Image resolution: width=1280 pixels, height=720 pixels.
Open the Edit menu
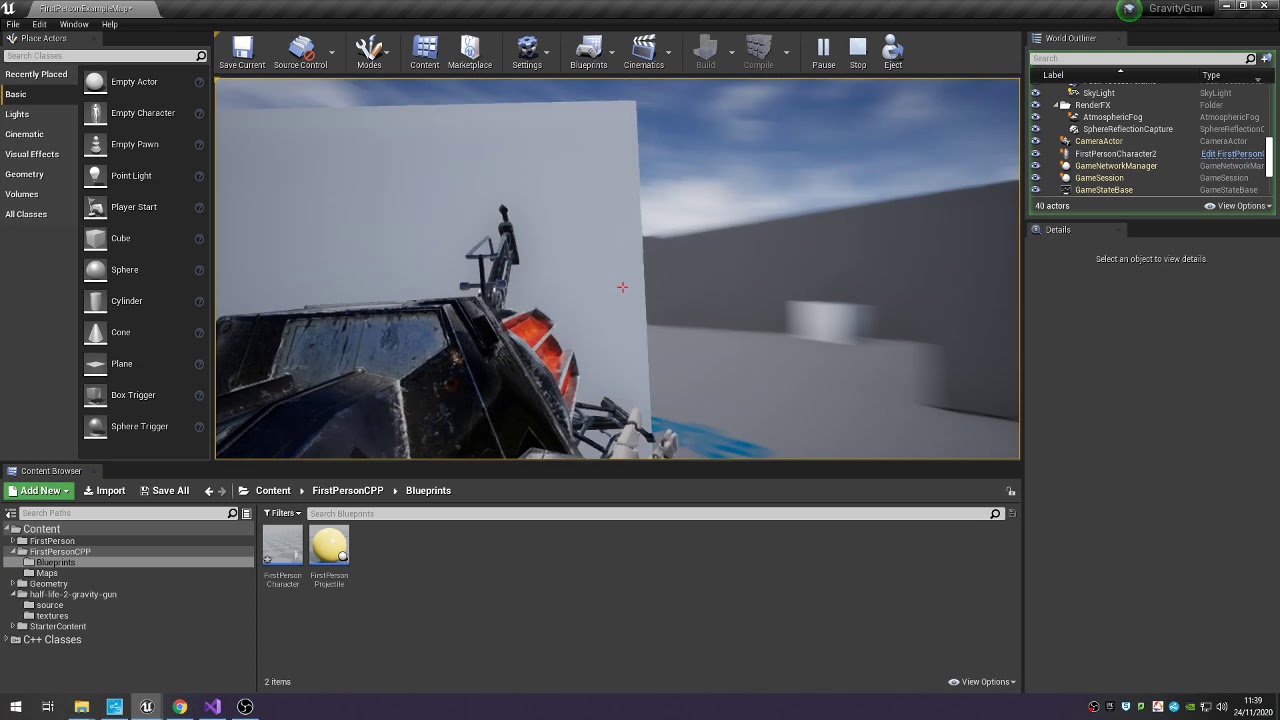pyautogui.click(x=39, y=24)
